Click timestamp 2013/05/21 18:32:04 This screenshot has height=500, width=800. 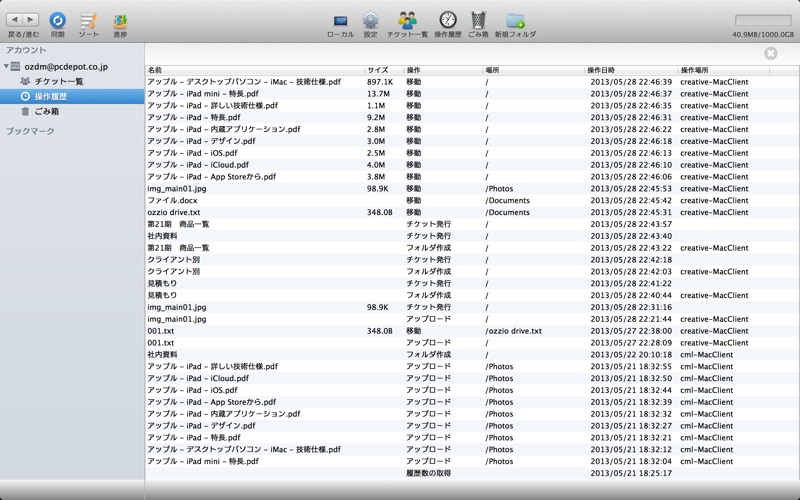(631, 462)
